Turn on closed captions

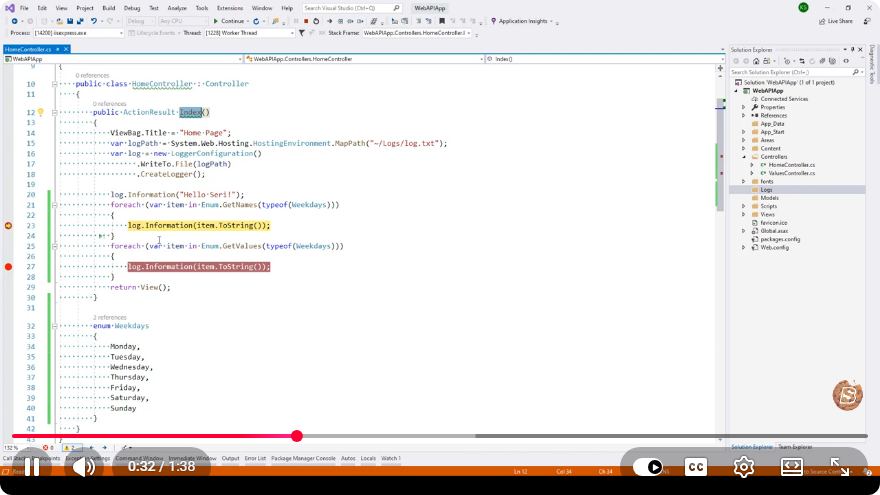tap(696, 467)
